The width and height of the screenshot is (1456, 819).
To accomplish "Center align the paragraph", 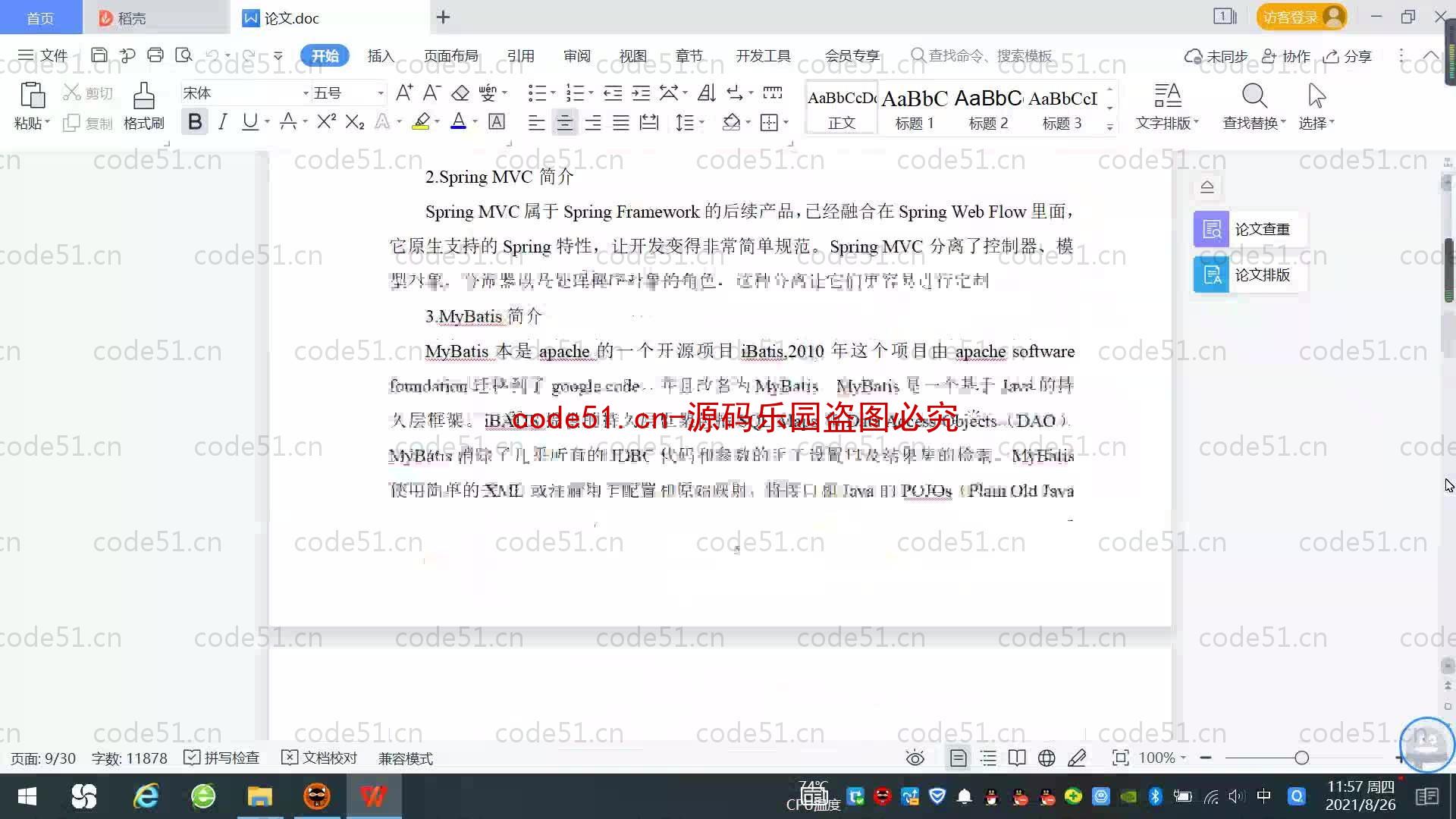I will (564, 122).
